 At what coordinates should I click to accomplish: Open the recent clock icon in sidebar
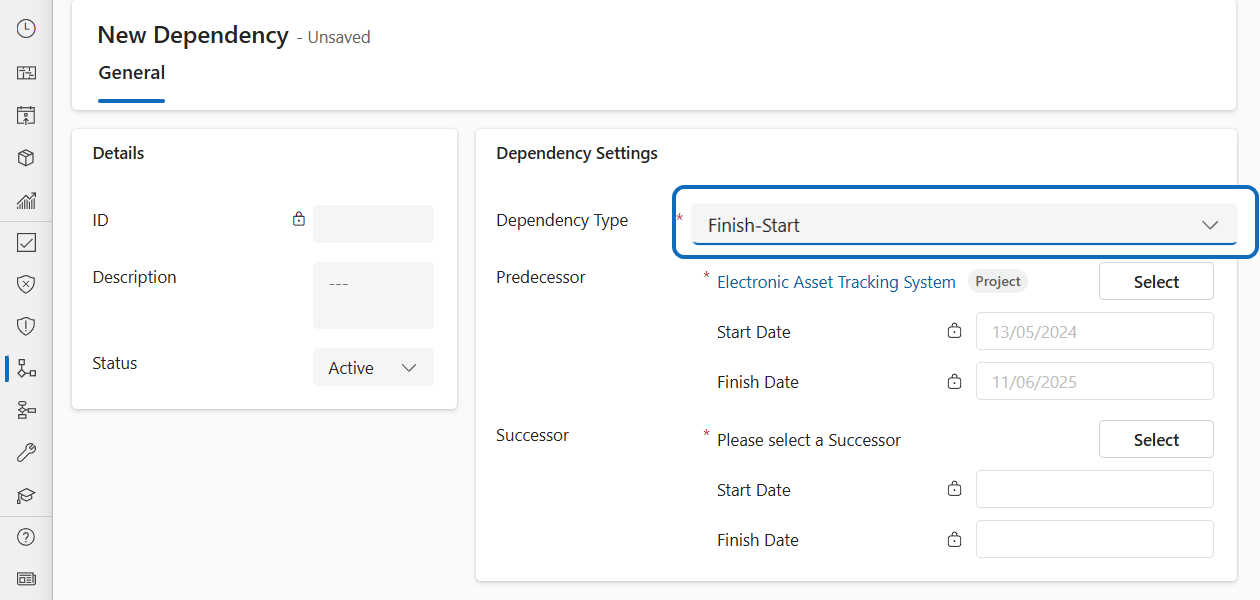click(26, 29)
